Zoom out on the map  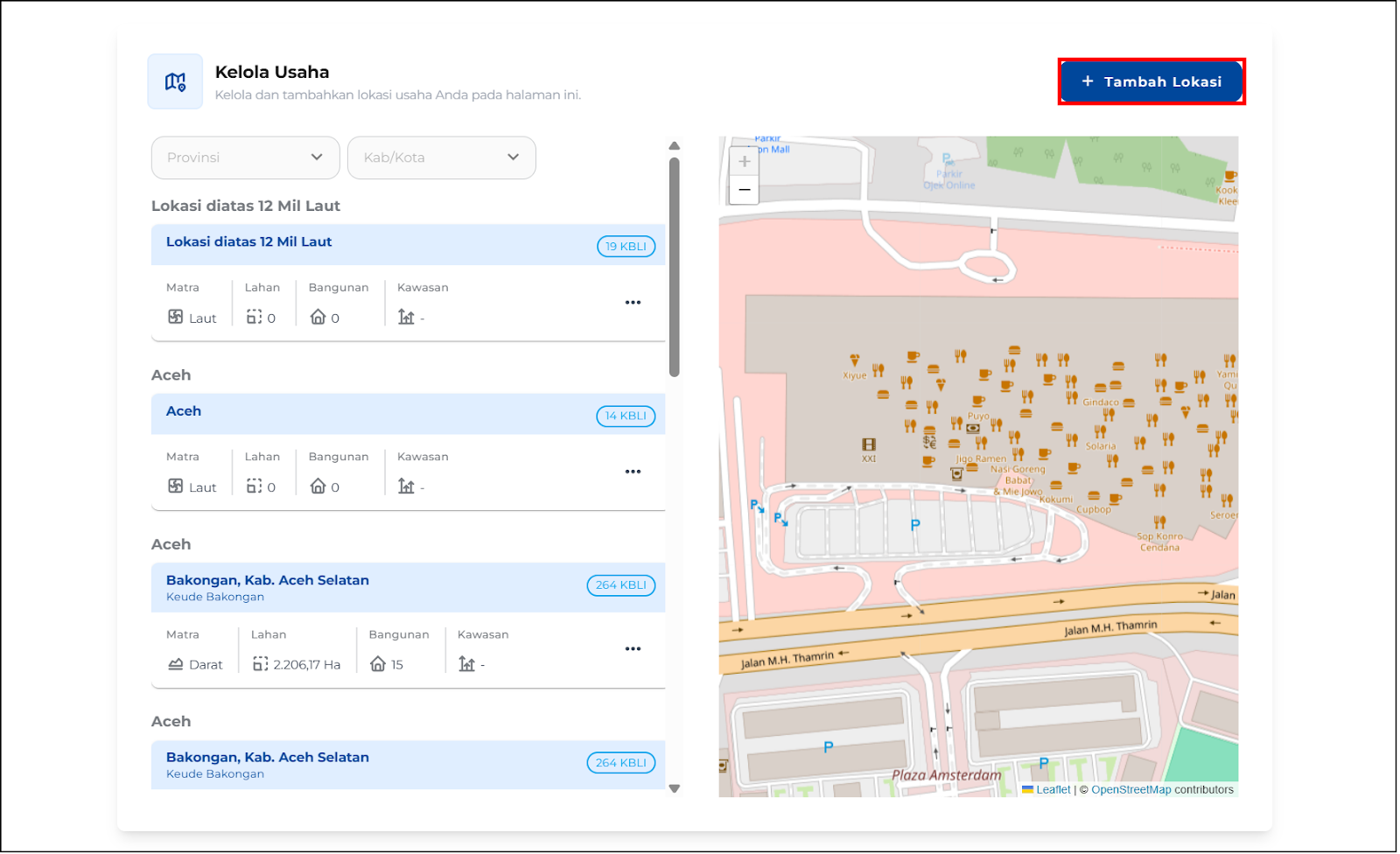(x=744, y=190)
